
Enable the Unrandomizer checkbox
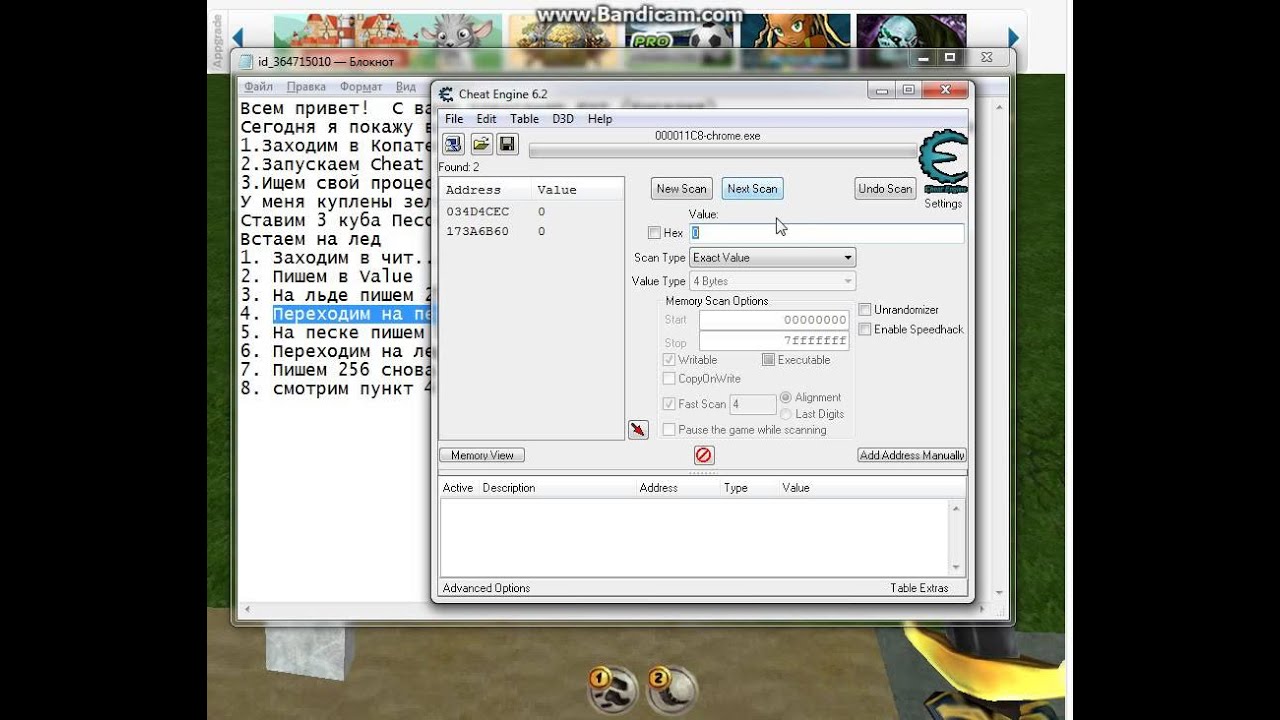tap(865, 310)
